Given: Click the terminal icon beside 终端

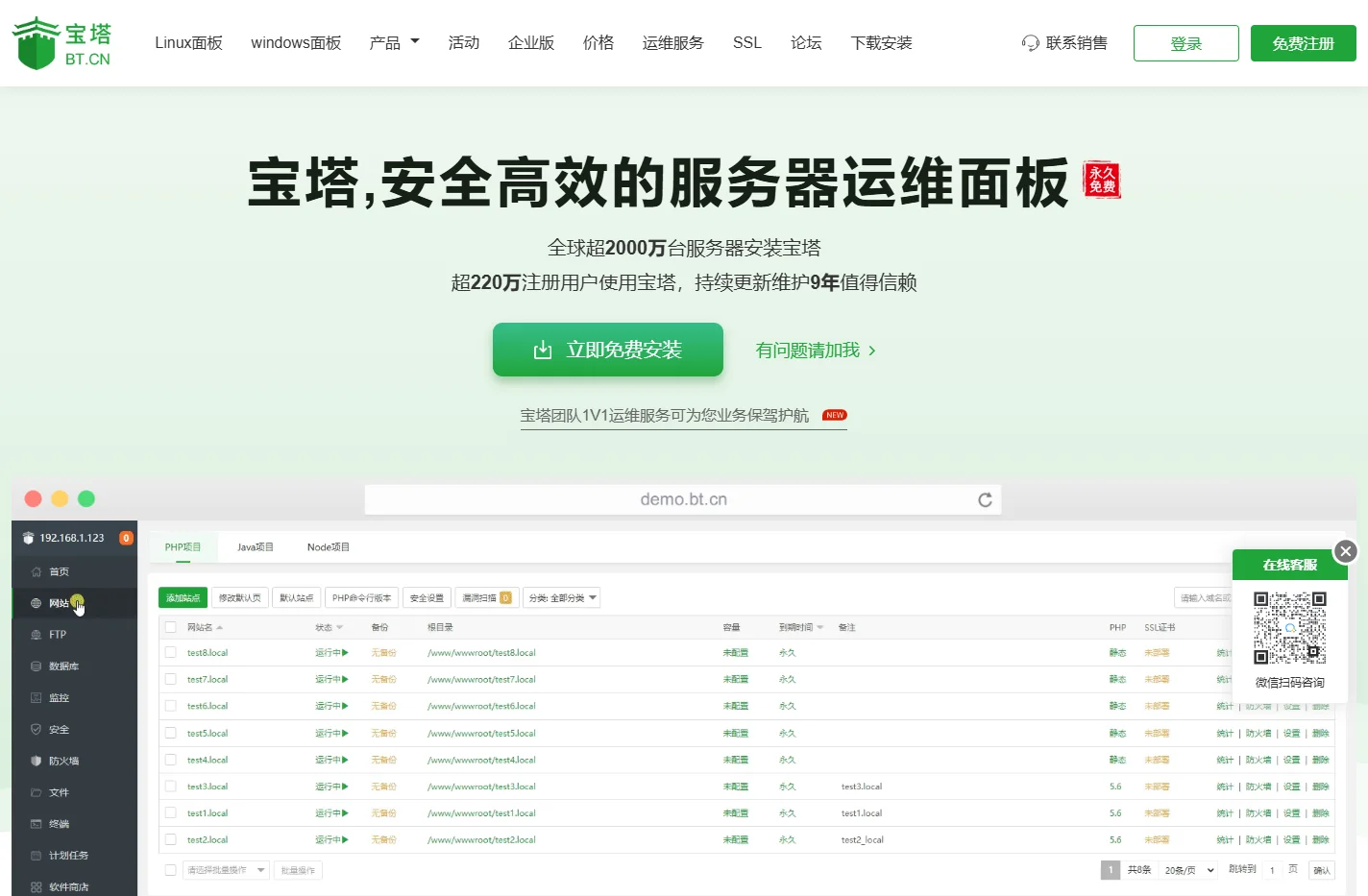Looking at the screenshot, I should click(x=36, y=824).
